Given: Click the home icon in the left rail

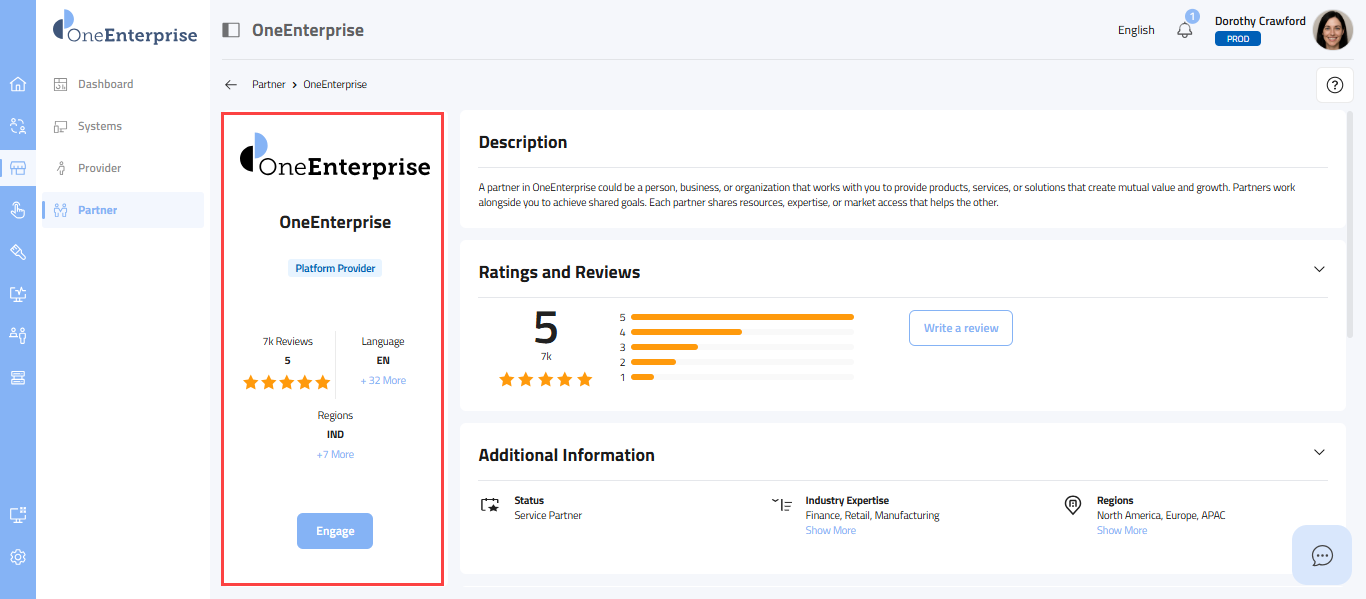Looking at the screenshot, I should [18, 84].
